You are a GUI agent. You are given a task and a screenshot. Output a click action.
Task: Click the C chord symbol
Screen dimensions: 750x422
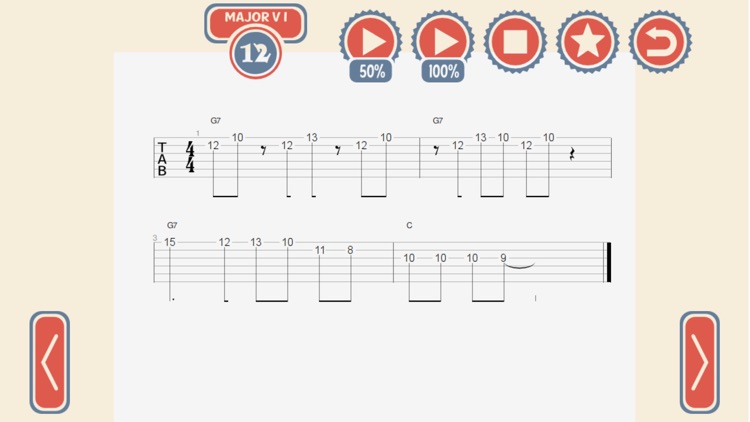tap(409, 225)
